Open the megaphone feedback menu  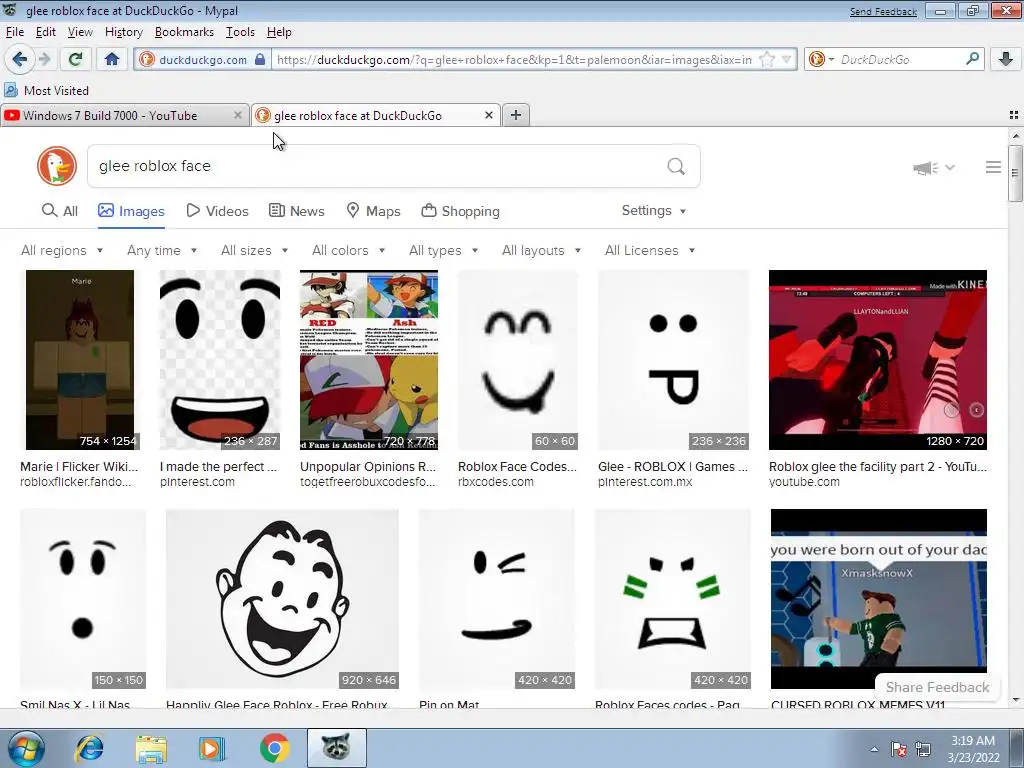click(x=933, y=168)
